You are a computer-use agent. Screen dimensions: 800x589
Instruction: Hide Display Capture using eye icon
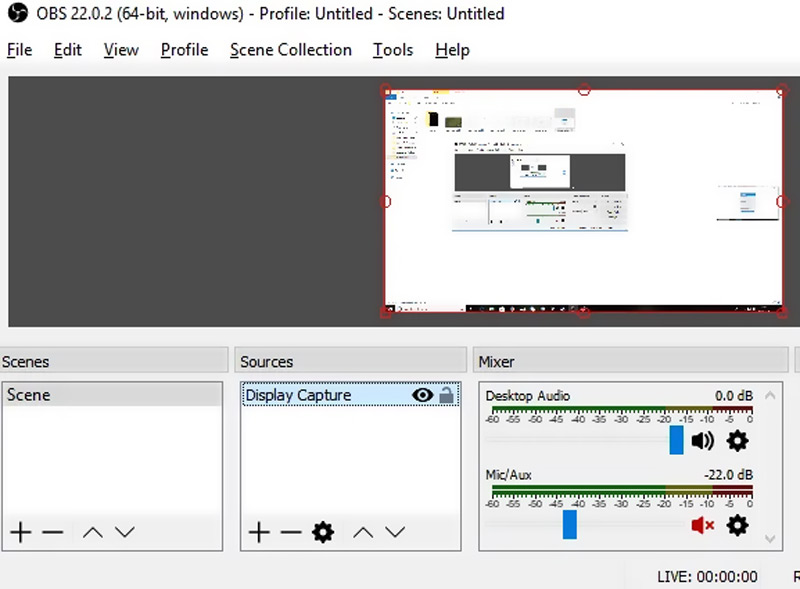coord(422,395)
